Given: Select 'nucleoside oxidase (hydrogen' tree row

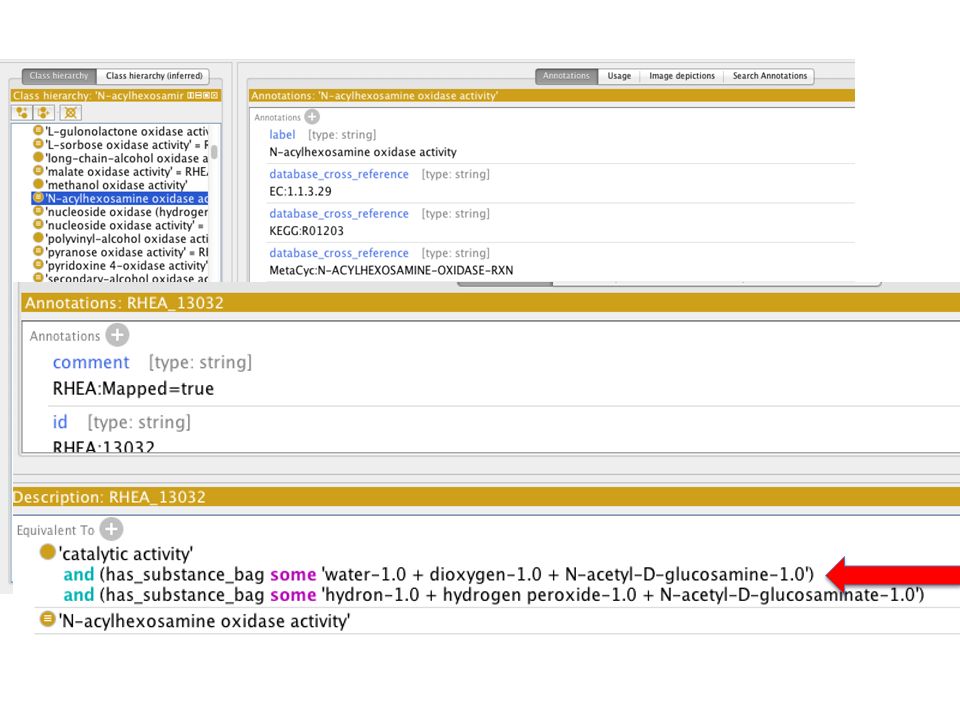Looking at the screenshot, I should click(x=121, y=212).
